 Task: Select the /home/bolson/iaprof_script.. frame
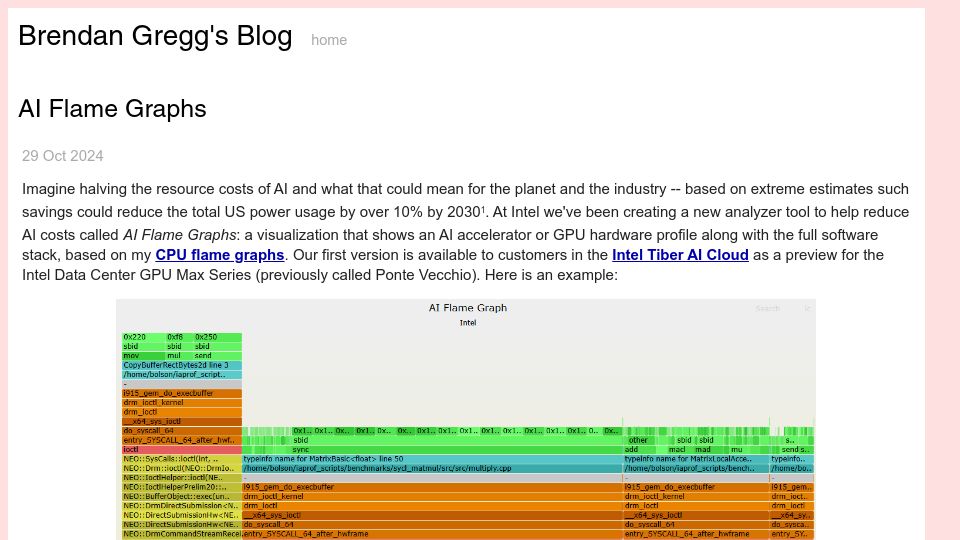click(x=182, y=374)
